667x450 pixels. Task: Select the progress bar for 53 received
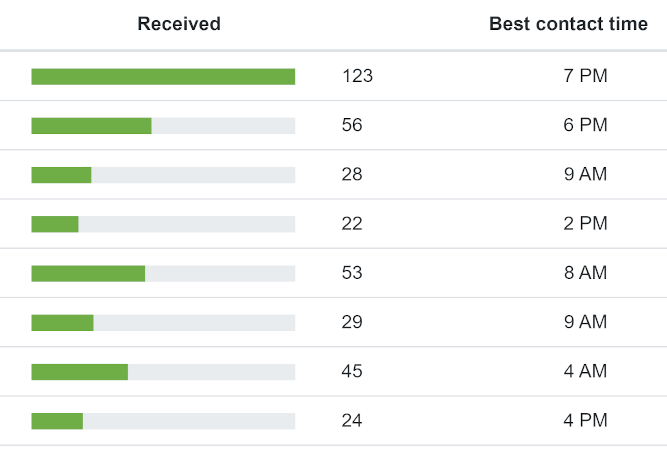[163, 273]
